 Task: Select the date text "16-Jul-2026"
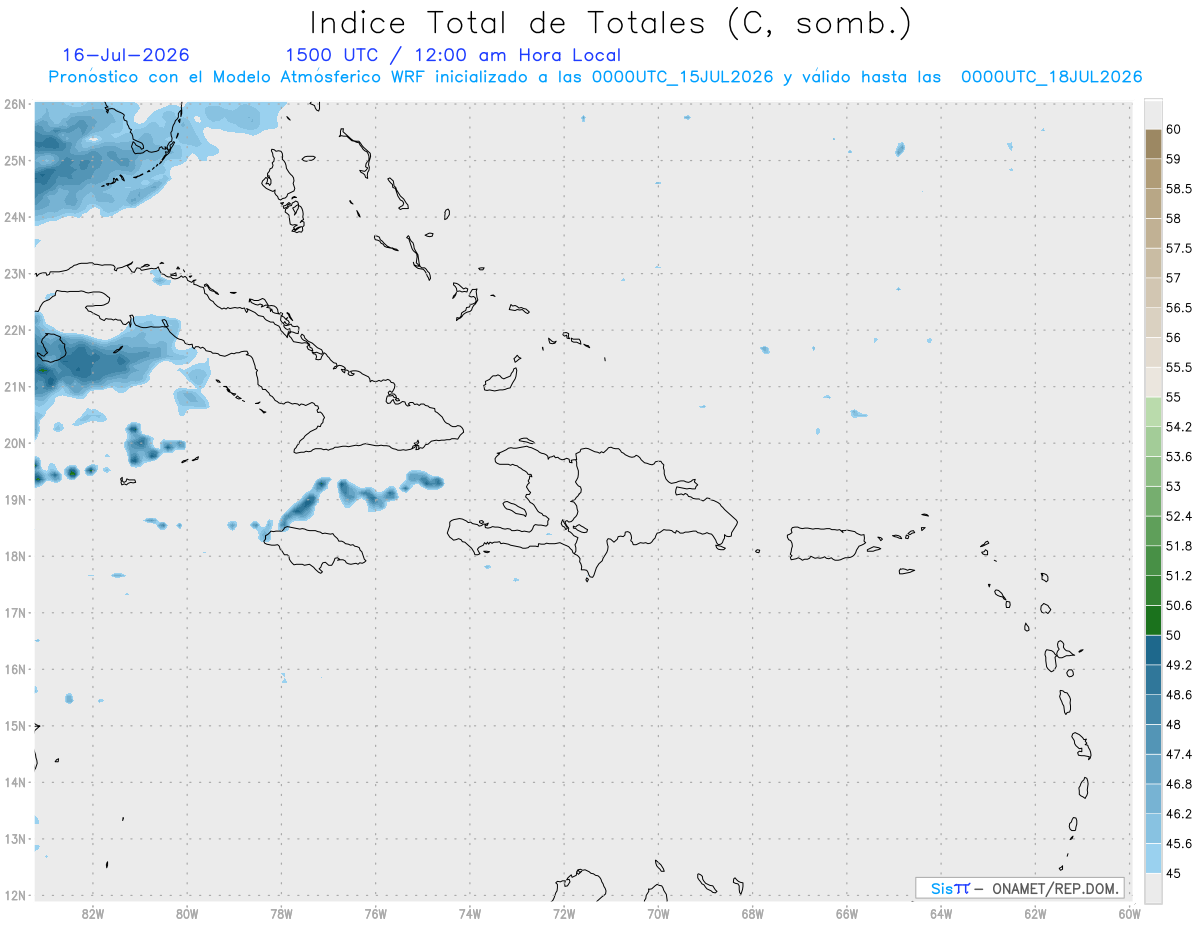126,55
